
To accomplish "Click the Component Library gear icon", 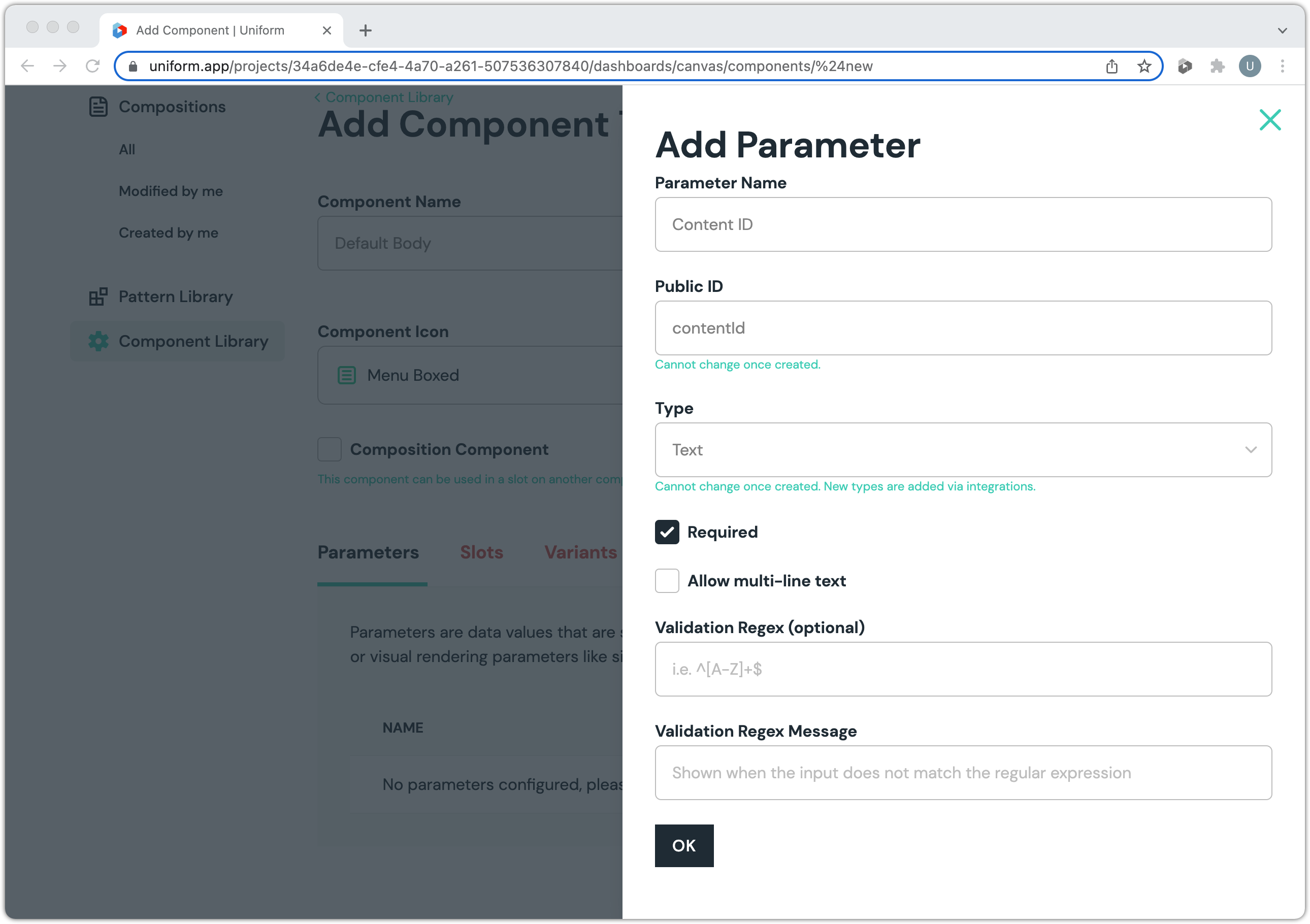I will pos(98,341).
